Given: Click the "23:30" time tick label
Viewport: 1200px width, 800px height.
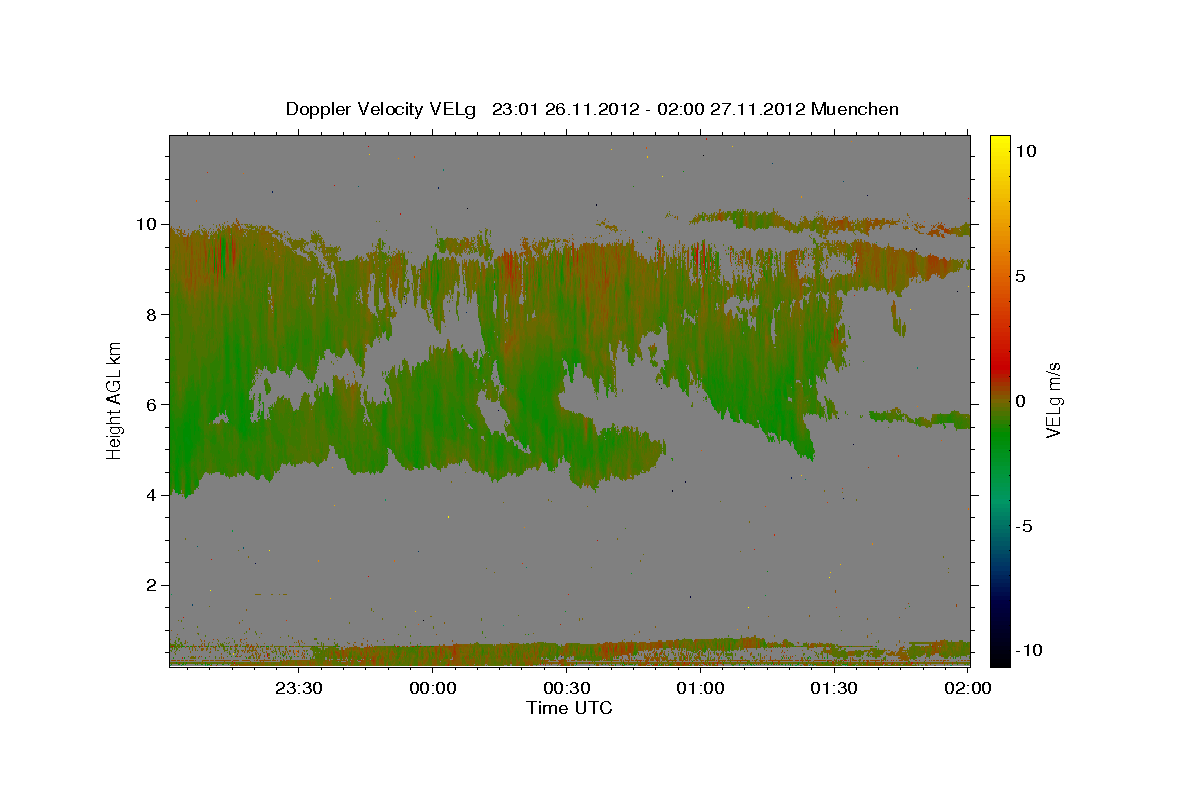Looking at the screenshot, I should (299, 688).
